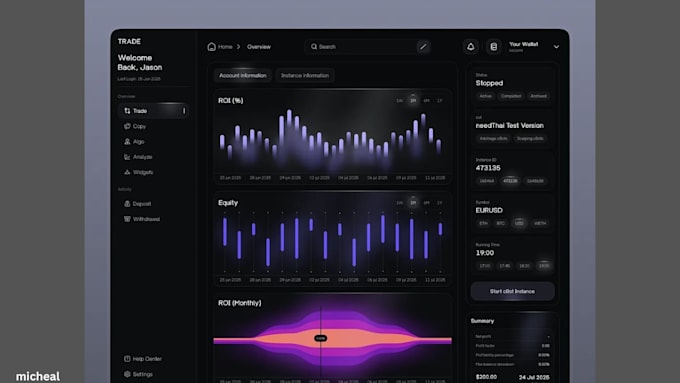Click the Home house icon in breadcrumb
This screenshot has height=383, width=680.
click(212, 46)
